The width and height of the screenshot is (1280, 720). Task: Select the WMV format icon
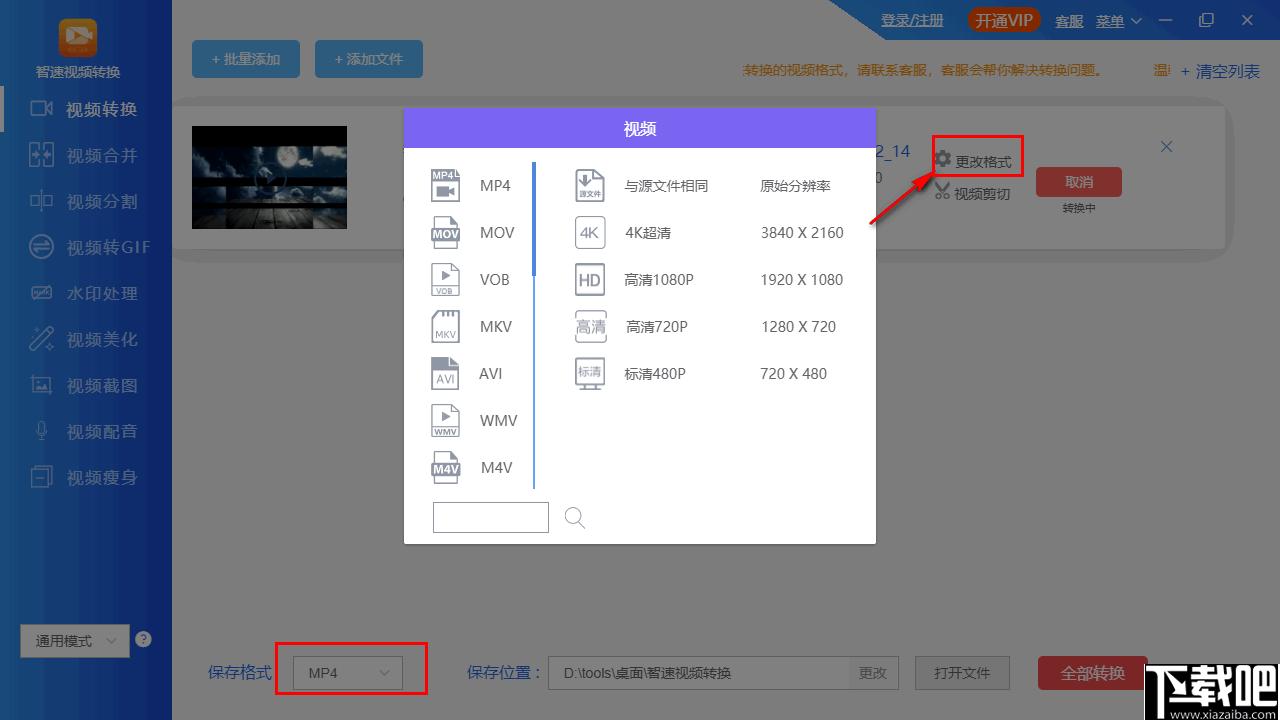(445, 421)
